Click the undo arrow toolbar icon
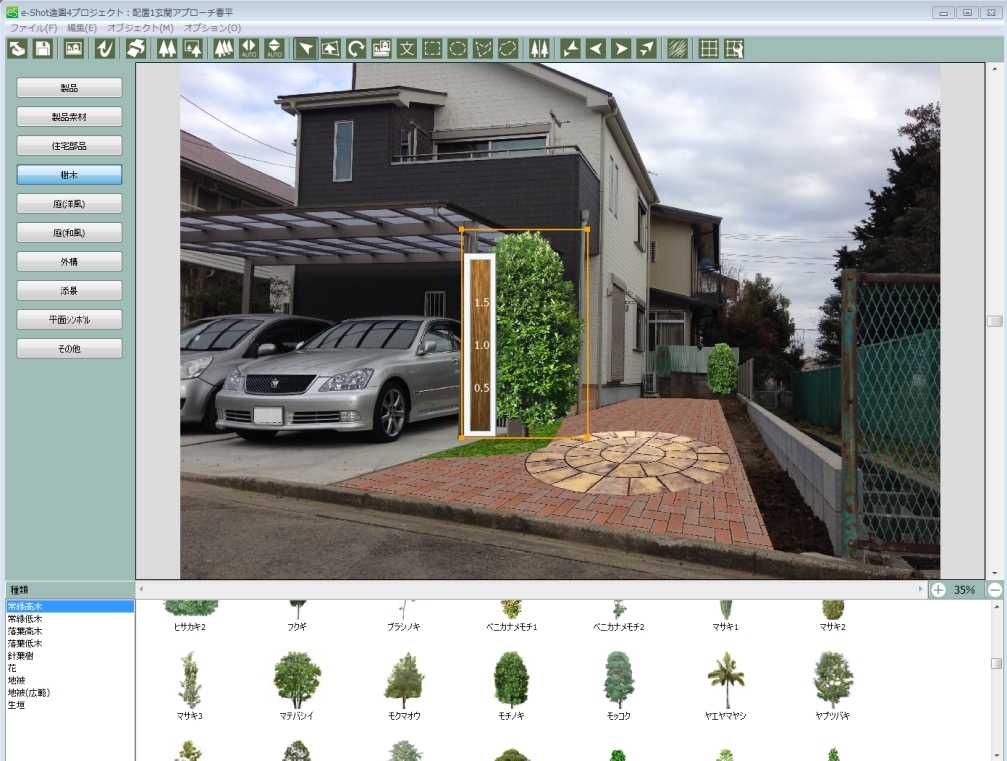Viewport: 1007px width, 761px height. [x=105, y=49]
